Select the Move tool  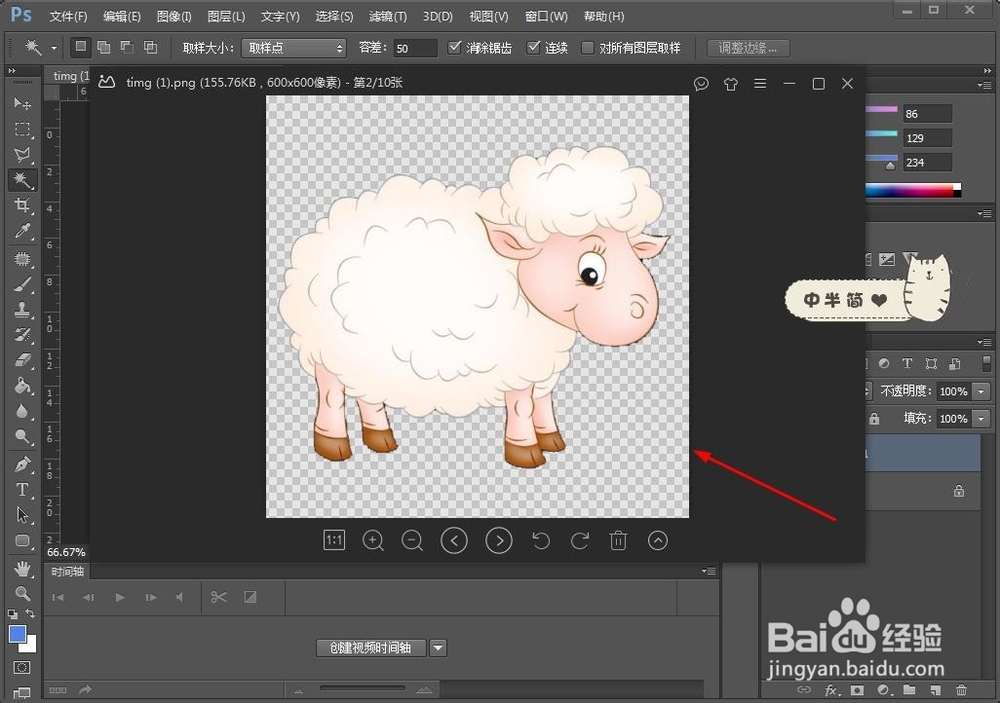point(22,103)
